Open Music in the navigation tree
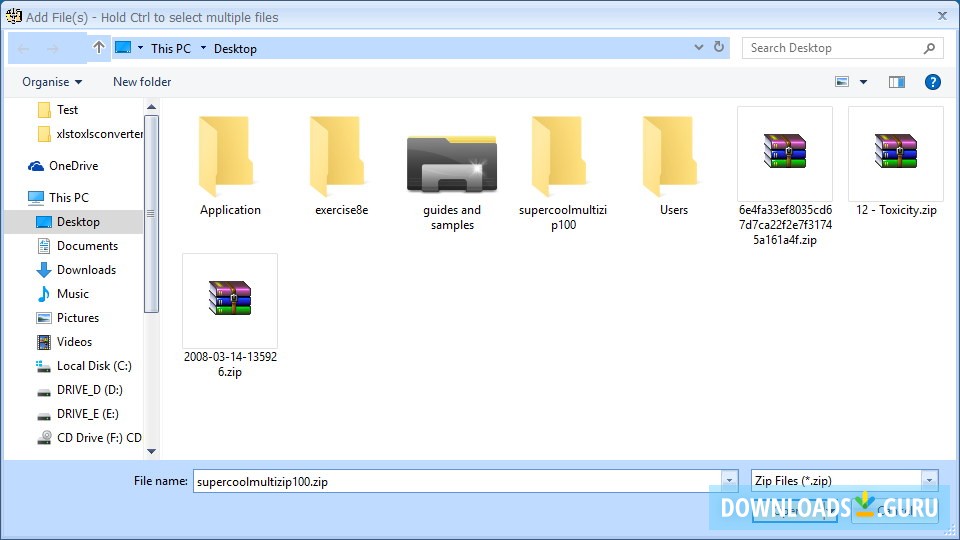The width and height of the screenshot is (960, 540). click(x=63, y=294)
